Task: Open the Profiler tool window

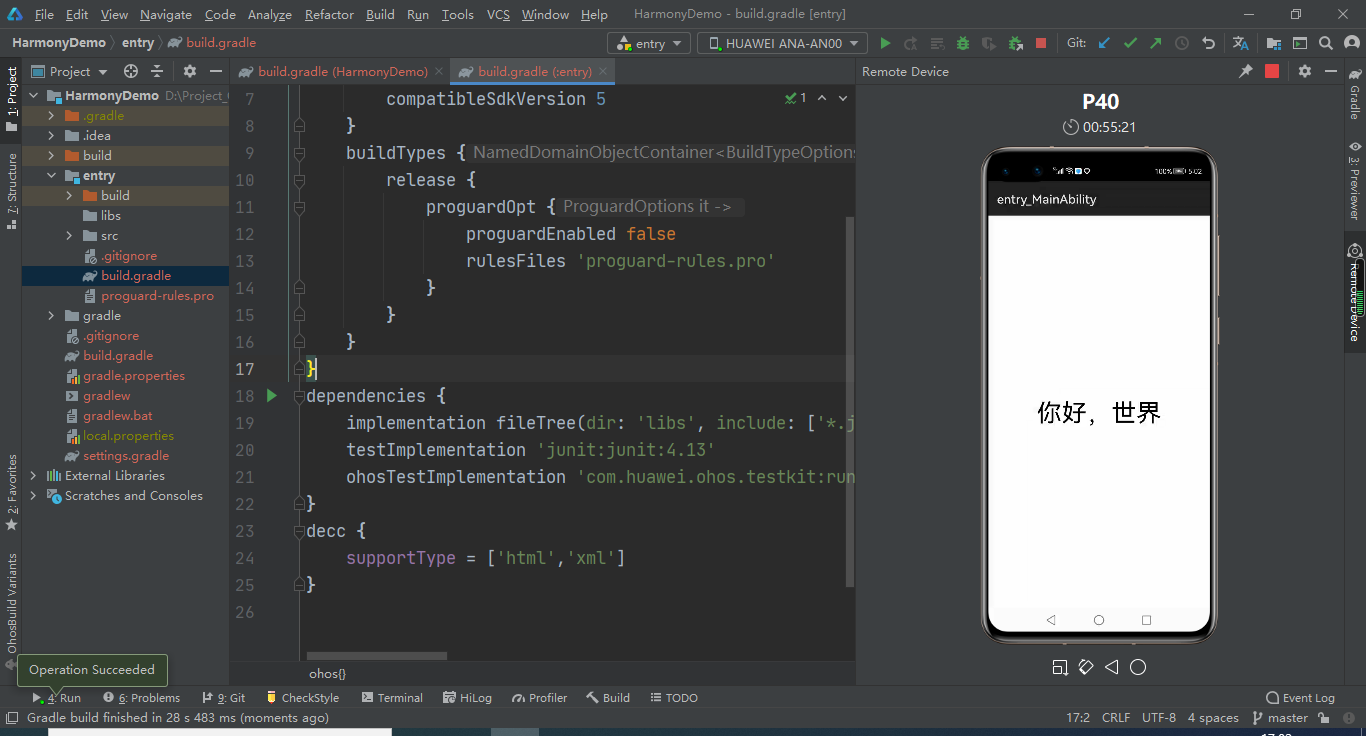Action: click(x=539, y=698)
